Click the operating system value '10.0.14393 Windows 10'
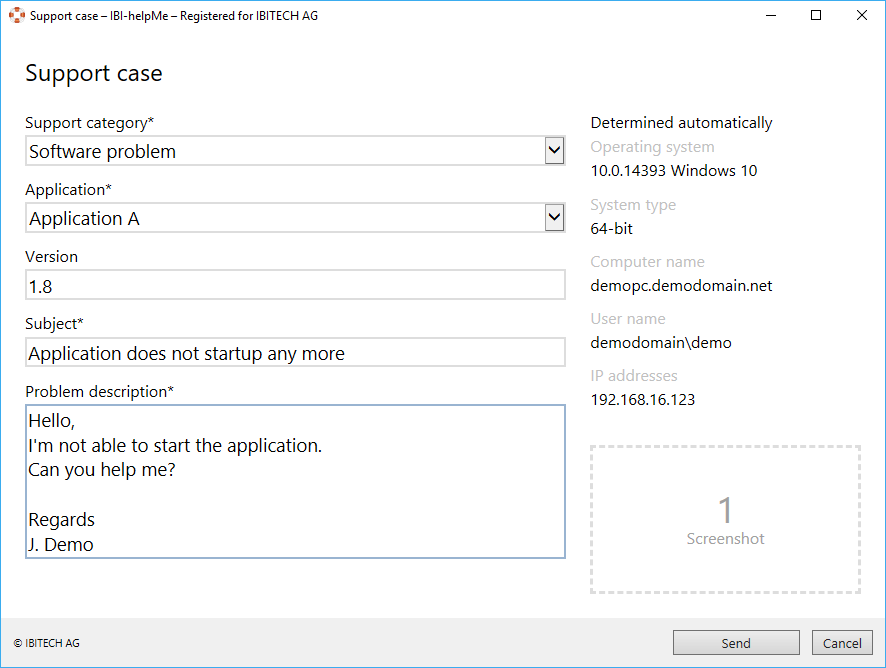 673,171
